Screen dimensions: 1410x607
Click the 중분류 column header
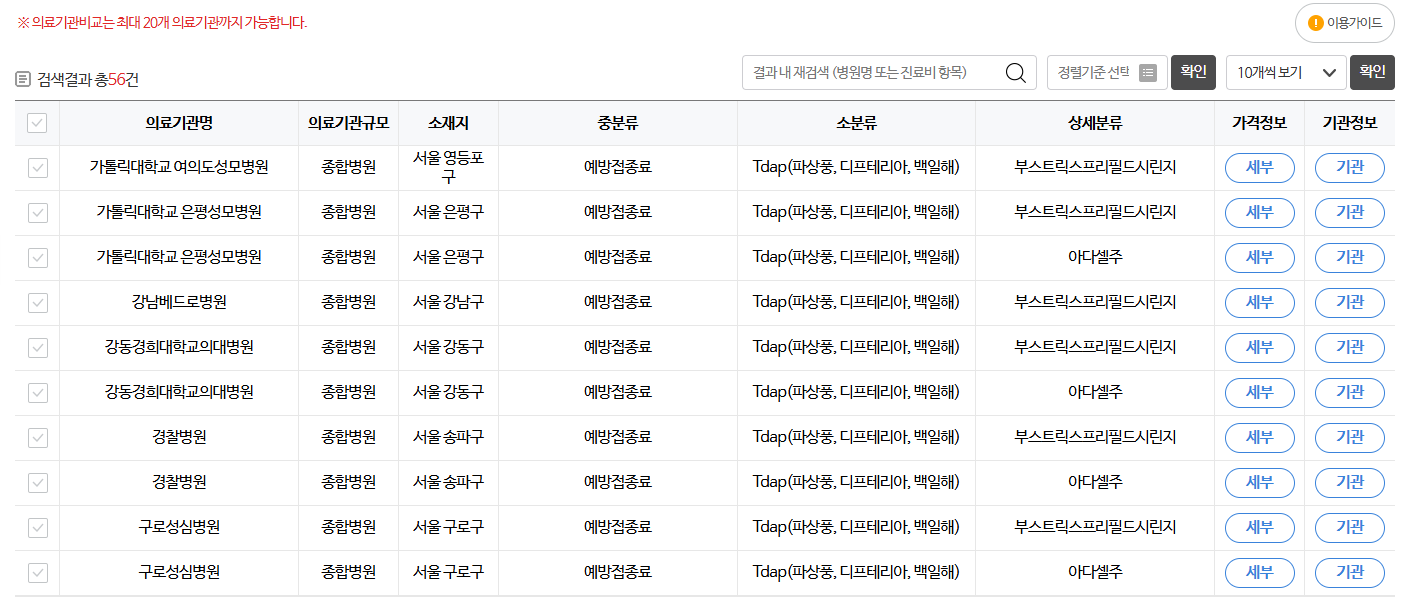click(x=617, y=123)
